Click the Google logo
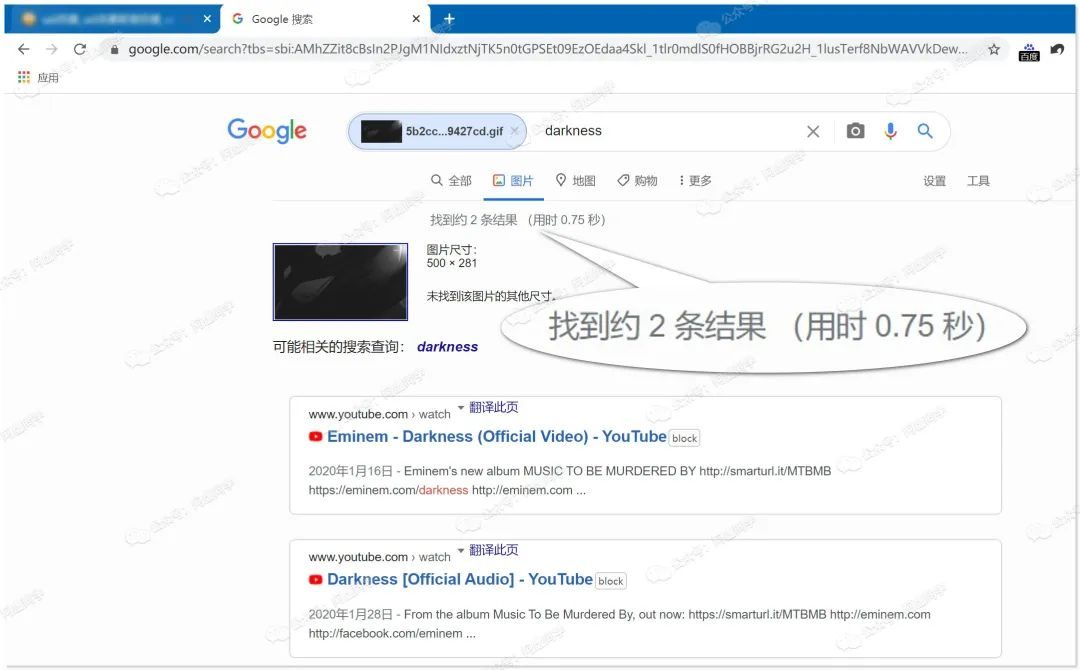The height and width of the screenshot is (670, 1080). [267, 130]
